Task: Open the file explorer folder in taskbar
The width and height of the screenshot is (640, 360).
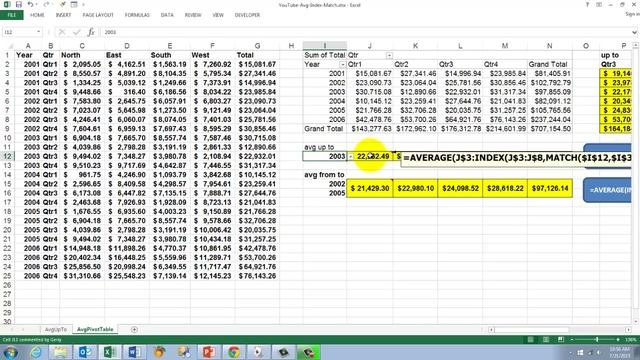Action: point(60,352)
